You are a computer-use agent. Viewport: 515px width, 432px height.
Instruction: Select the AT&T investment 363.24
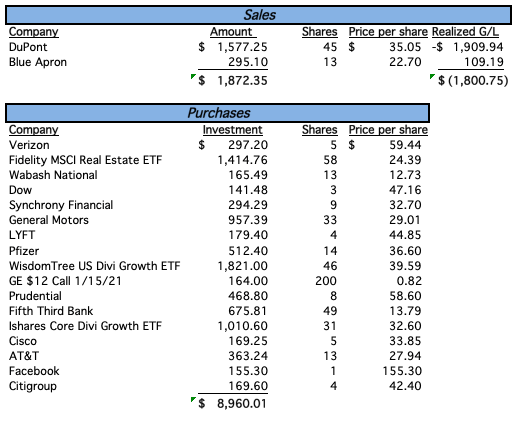248,356
